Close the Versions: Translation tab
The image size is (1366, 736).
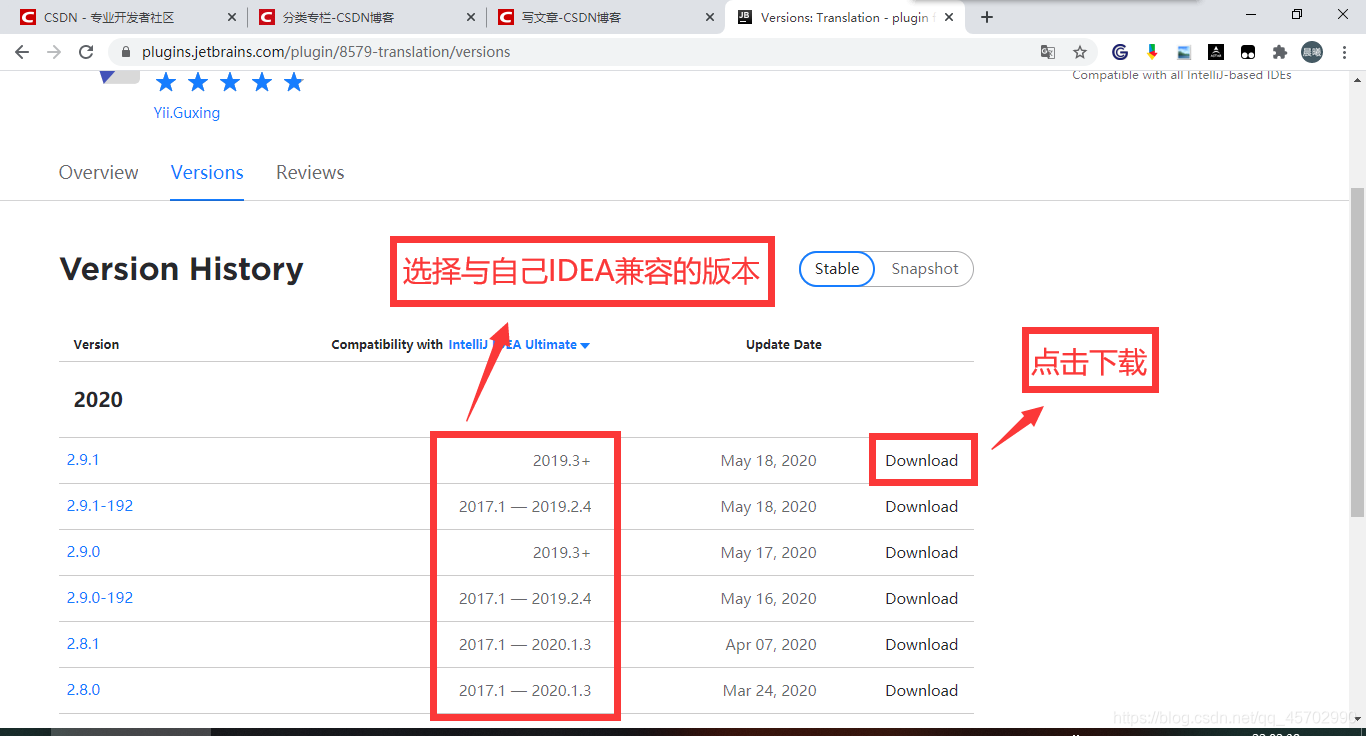click(x=949, y=17)
